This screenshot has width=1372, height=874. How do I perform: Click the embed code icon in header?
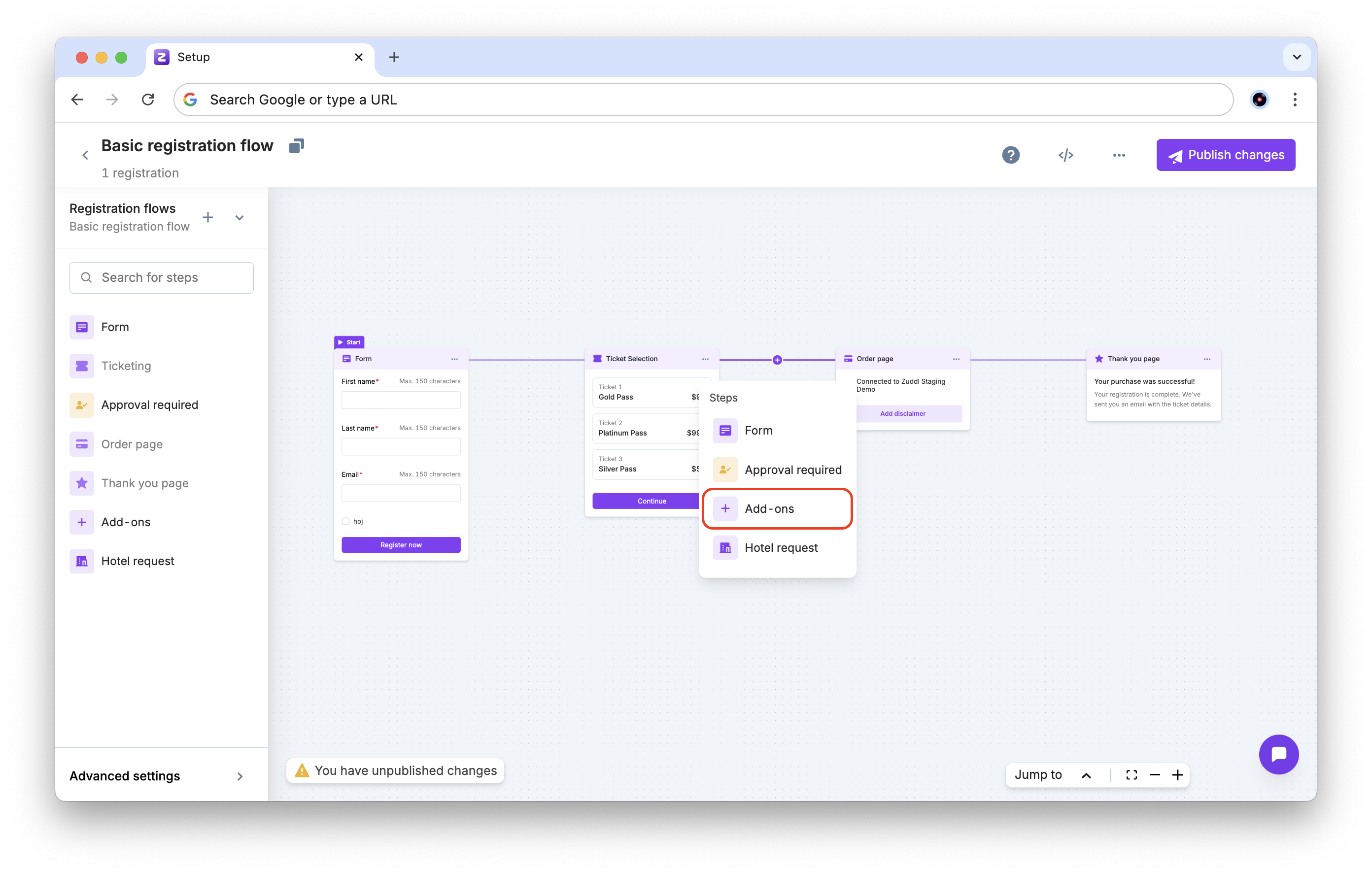pyautogui.click(x=1065, y=155)
